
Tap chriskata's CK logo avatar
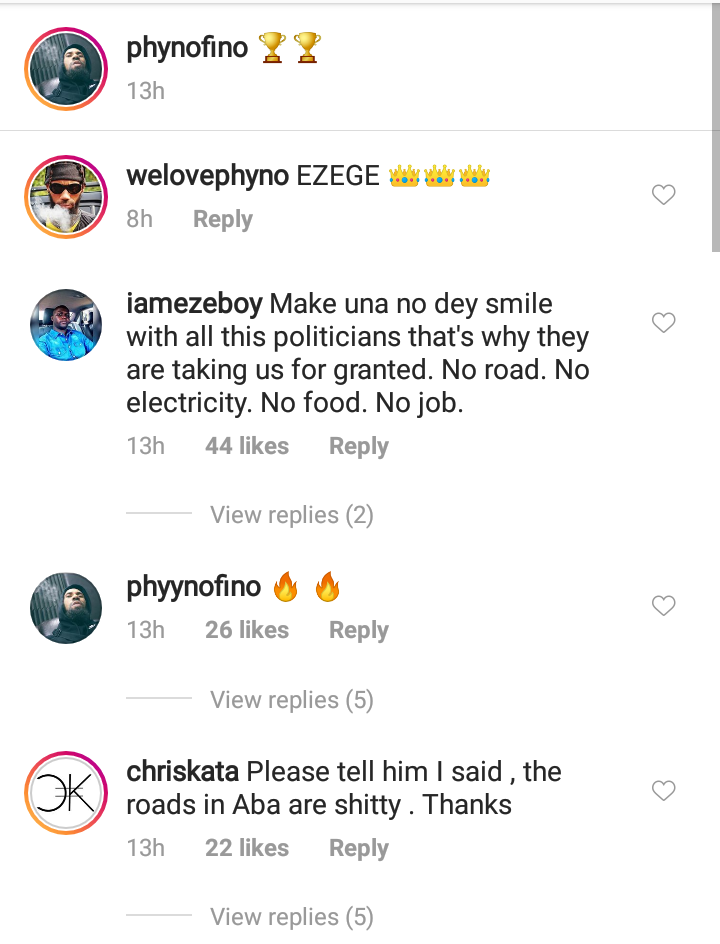(x=65, y=792)
